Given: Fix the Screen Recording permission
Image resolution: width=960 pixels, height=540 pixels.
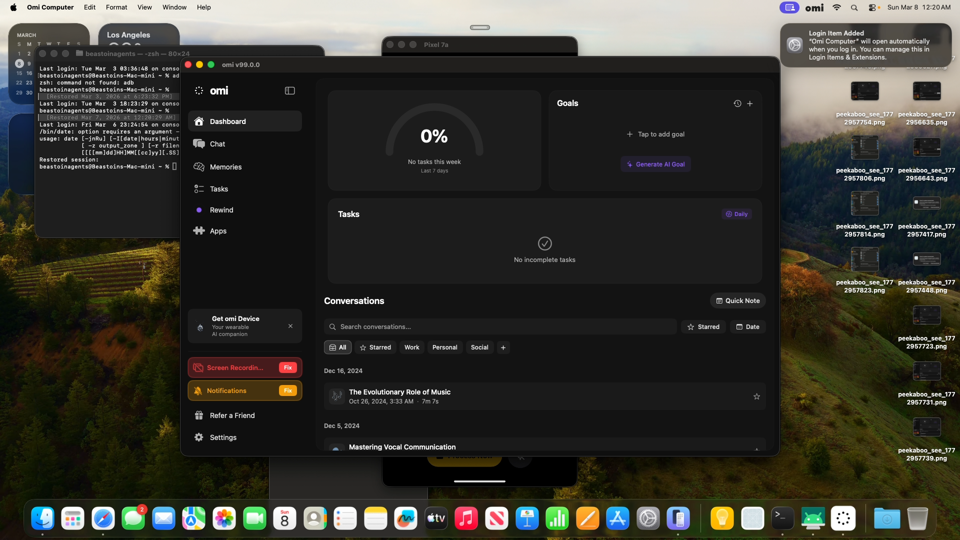Looking at the screenshot, I should coord(288,367).
